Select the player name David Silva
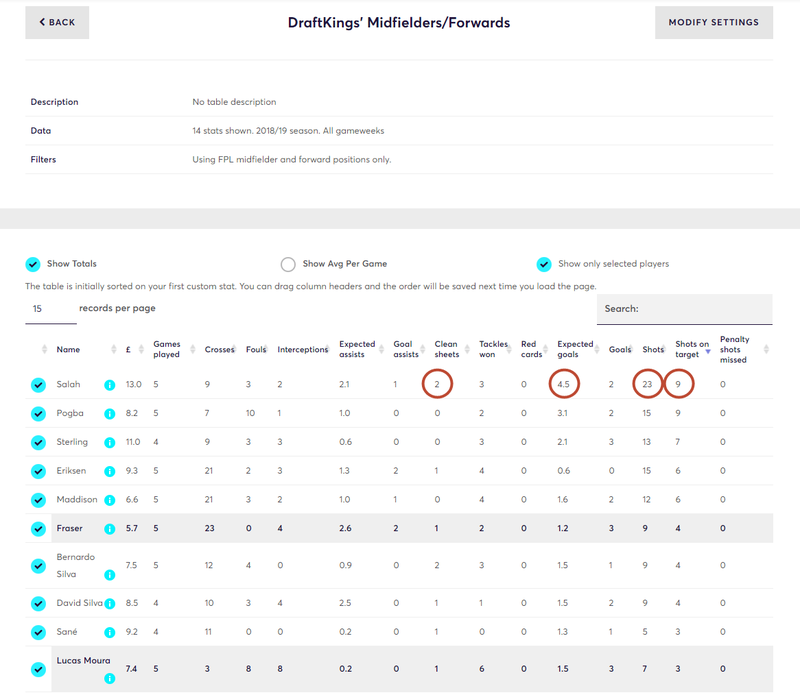 [80, 603]
